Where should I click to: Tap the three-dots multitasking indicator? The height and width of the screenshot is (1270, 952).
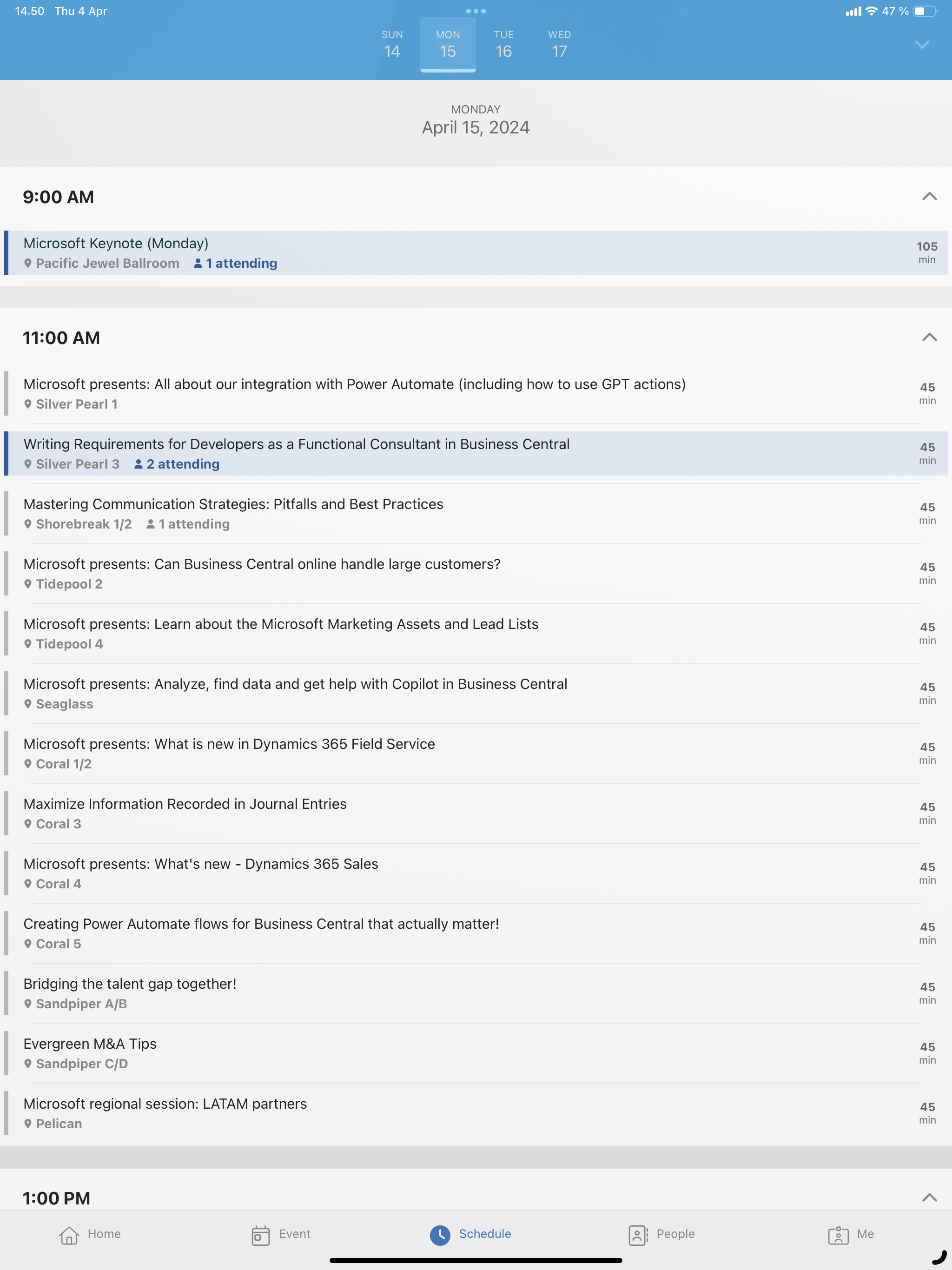[476, 11]
